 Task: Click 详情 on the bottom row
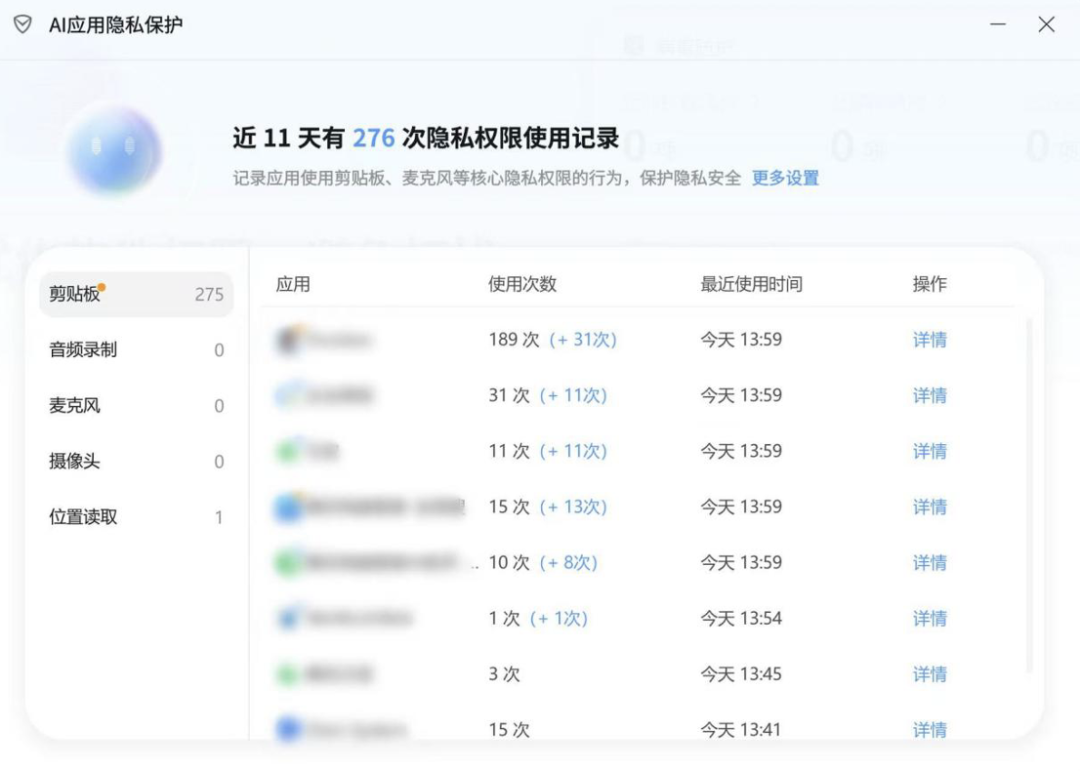[x=929, y=730]
